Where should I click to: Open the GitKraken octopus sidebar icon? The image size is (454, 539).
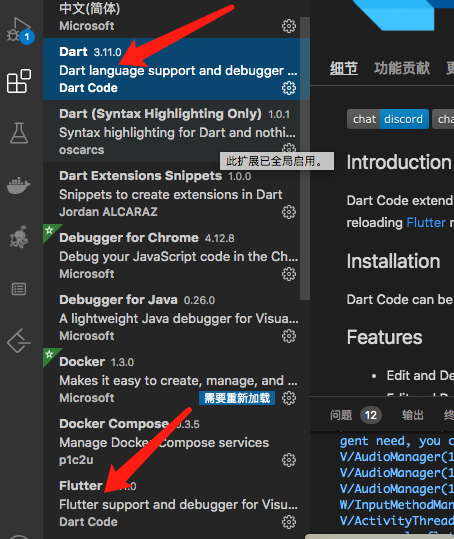[19, 237]
